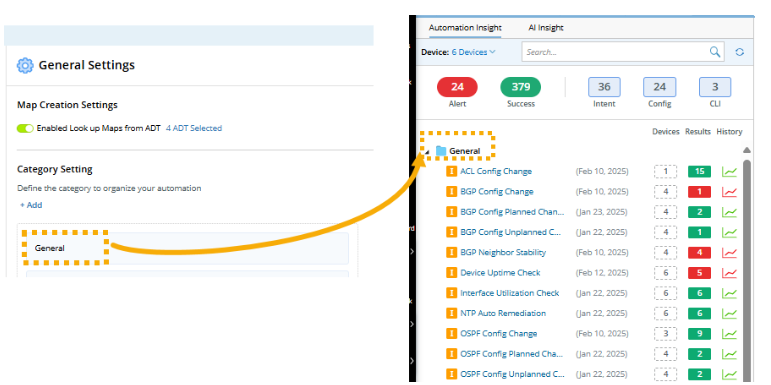Toggle the Intent filter showing 36
This screenshot has width=771, height=385.
[x=604, y=87]
